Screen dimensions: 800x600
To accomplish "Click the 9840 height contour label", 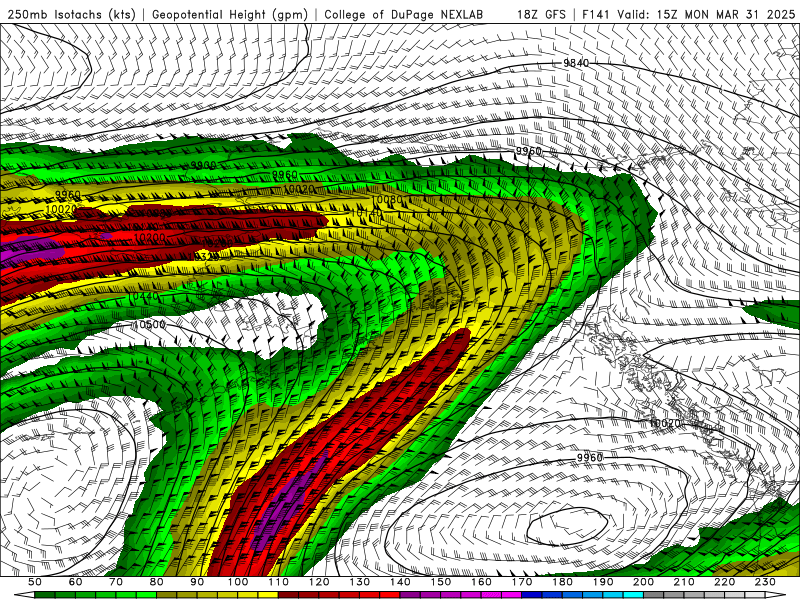I will 576,63.
